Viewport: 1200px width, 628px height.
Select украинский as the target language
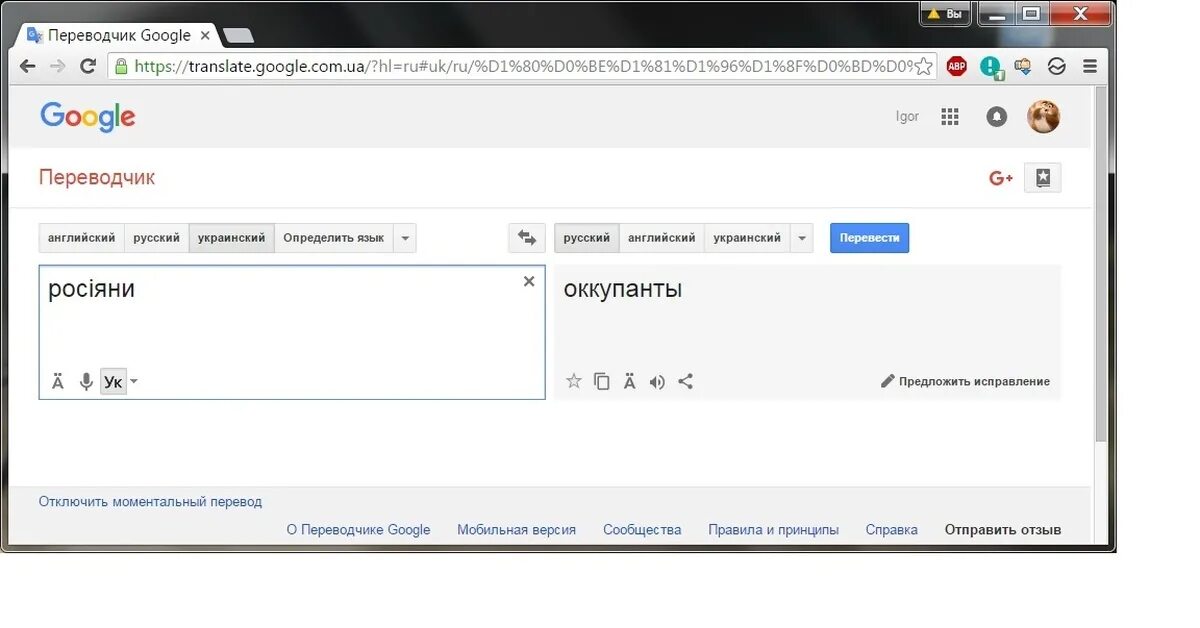(x=747, y=238)
